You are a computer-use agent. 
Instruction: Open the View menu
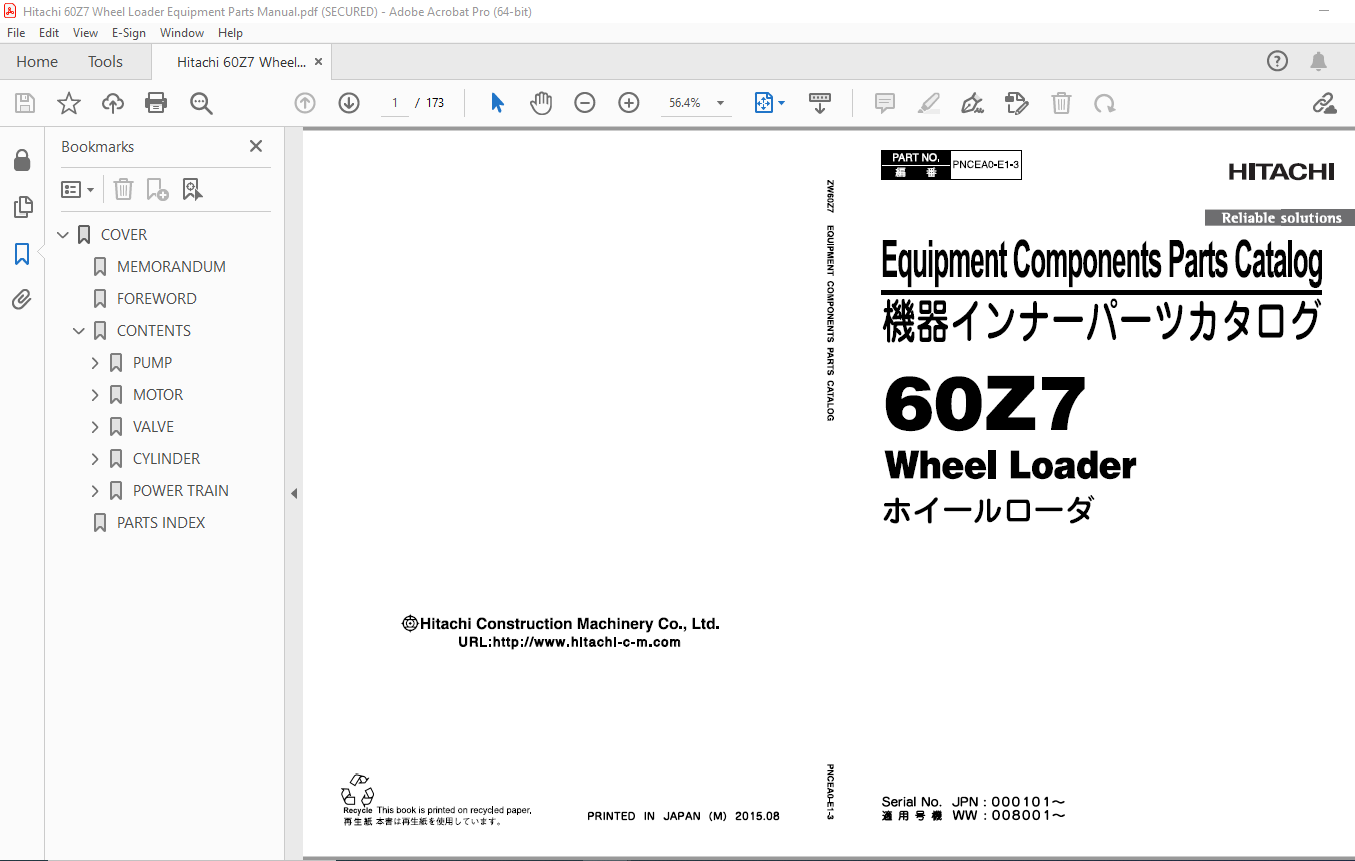85,32
